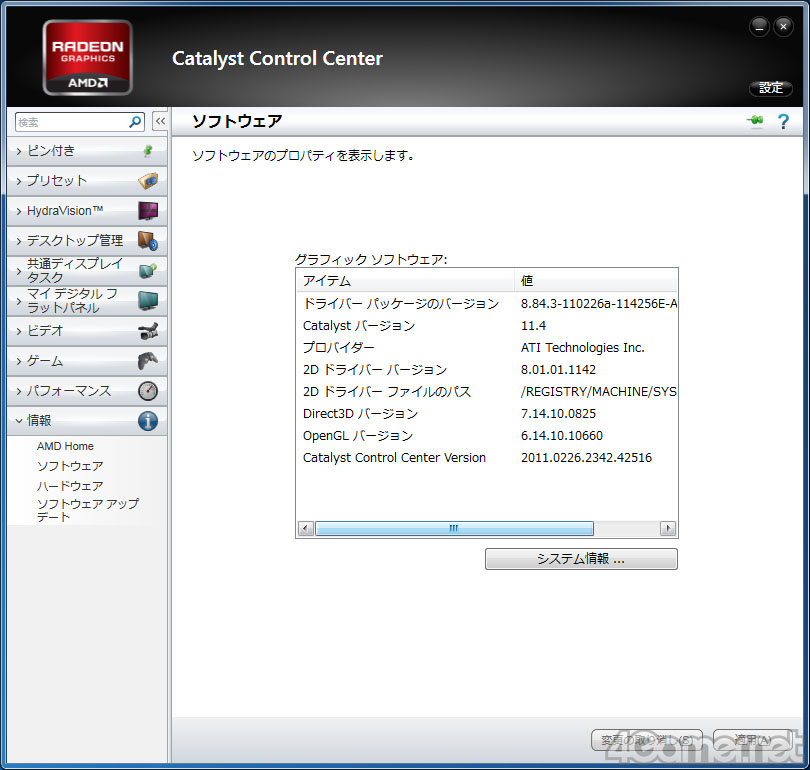Expand the ピン付き section
Viewport: 810px width, 770px height.
[87, 151]
